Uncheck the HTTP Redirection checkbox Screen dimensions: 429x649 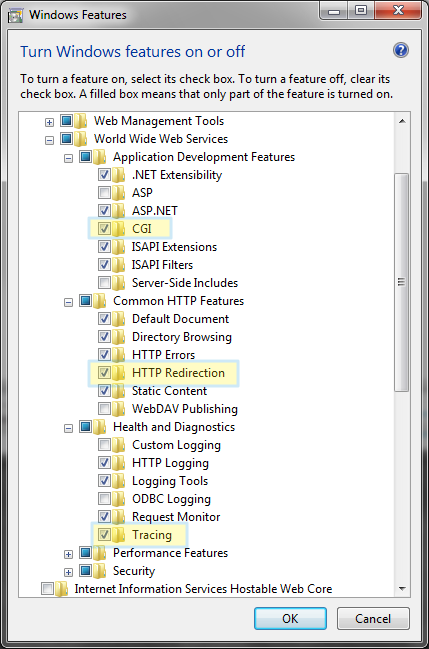pyautogui.click(x=104, y=373)
